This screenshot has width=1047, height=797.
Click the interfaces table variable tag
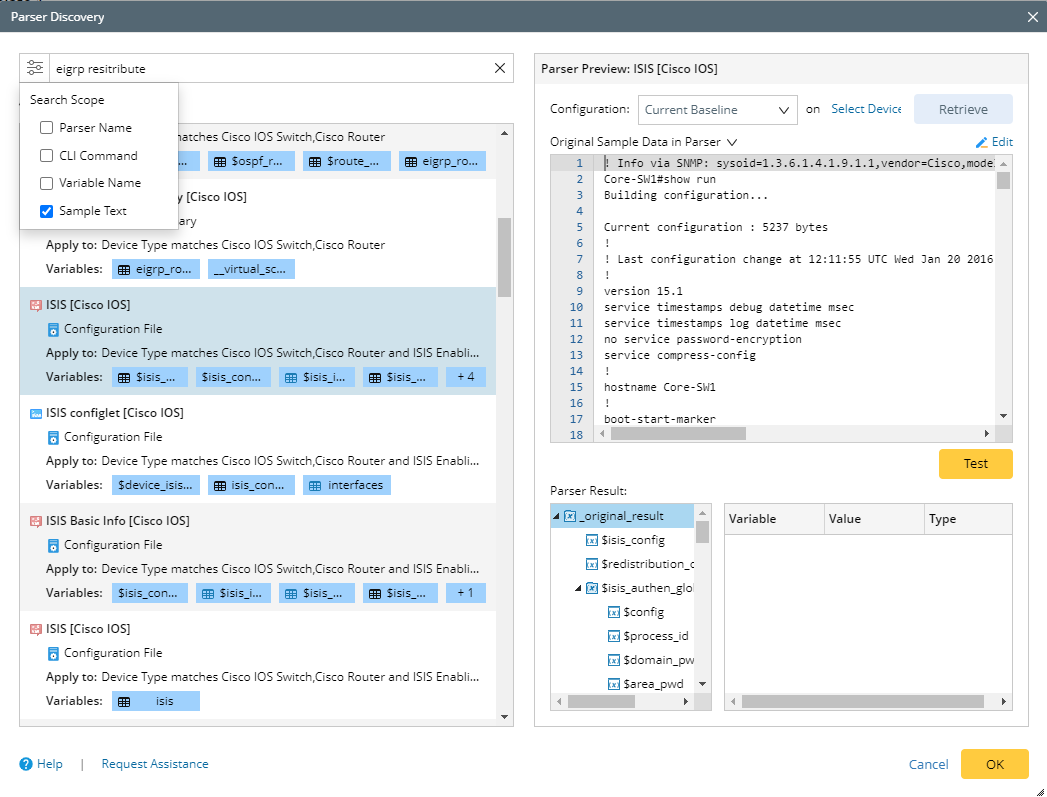coord(346,485)
